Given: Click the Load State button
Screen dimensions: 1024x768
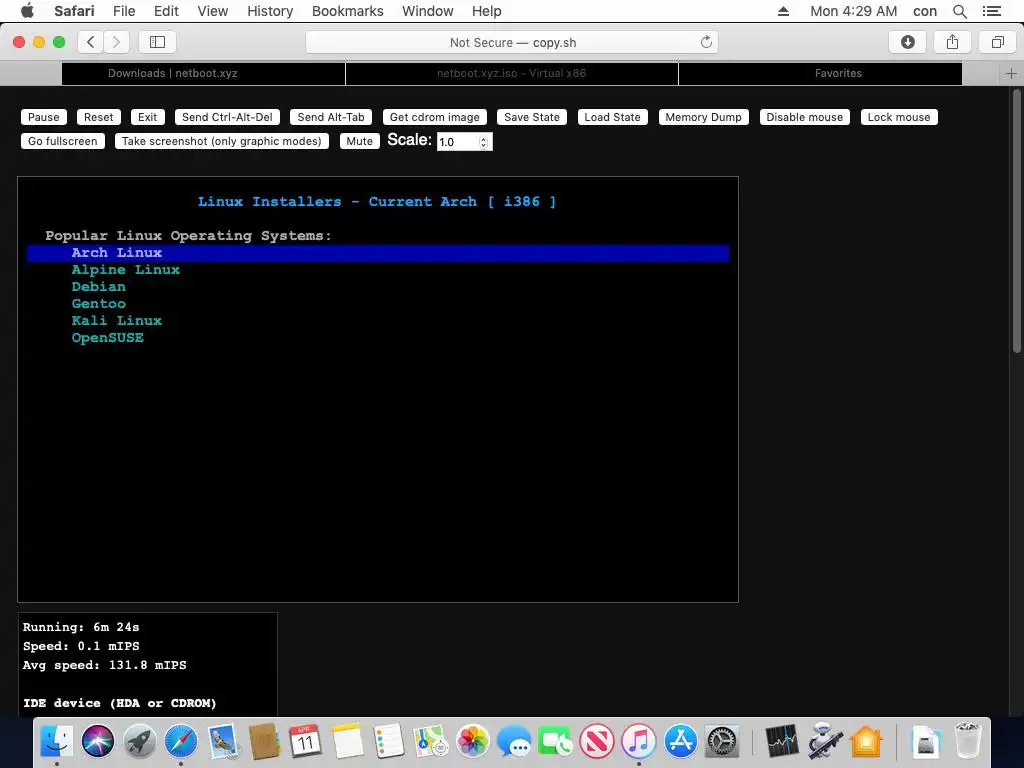Looking at the screenshot, I should [x=613, y=117].
